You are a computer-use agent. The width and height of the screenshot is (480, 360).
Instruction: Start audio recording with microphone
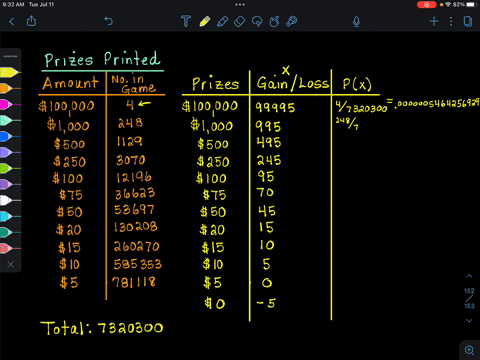pyautogui.click(x=356, y=22)
